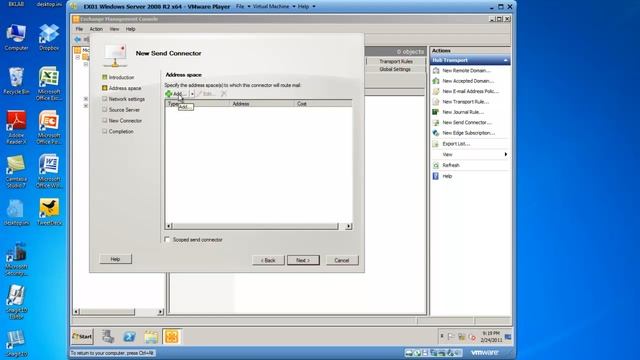Click Export List action
640x360 pixels.
click(x=456, y=144)
